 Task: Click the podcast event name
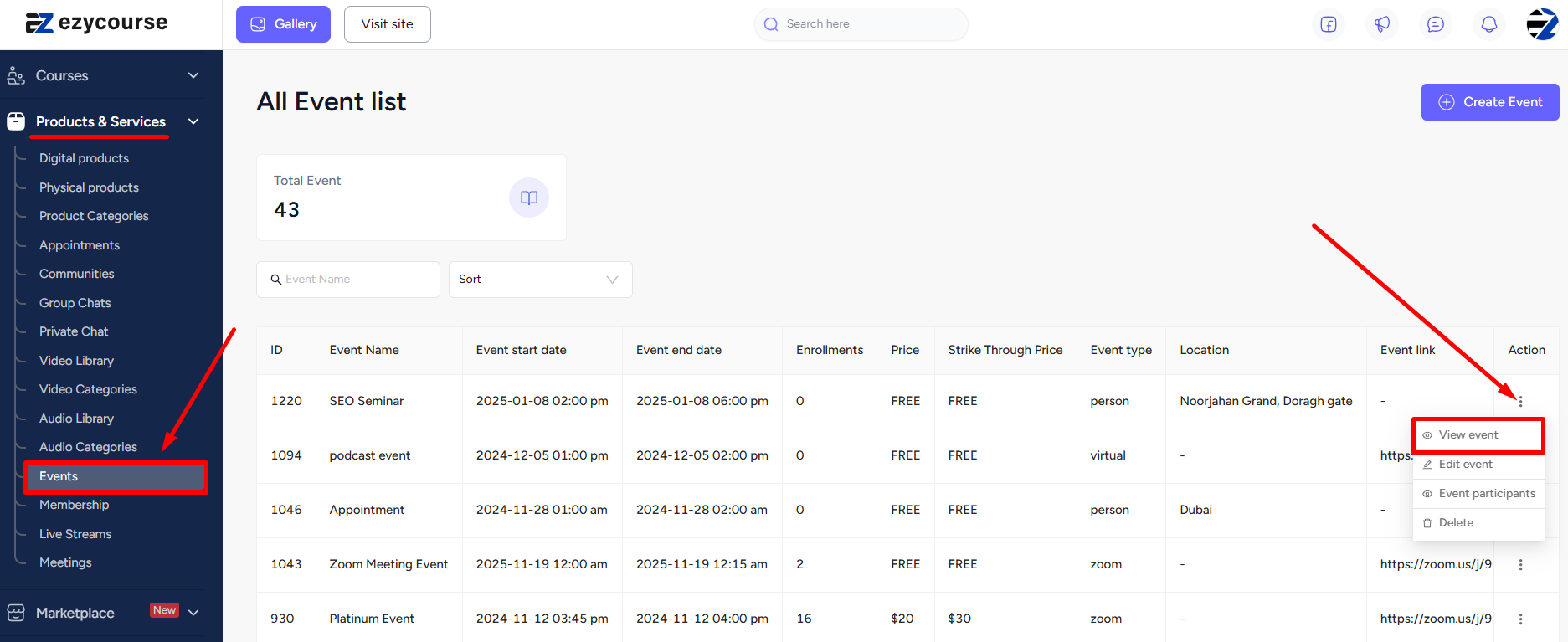(370, 455)
